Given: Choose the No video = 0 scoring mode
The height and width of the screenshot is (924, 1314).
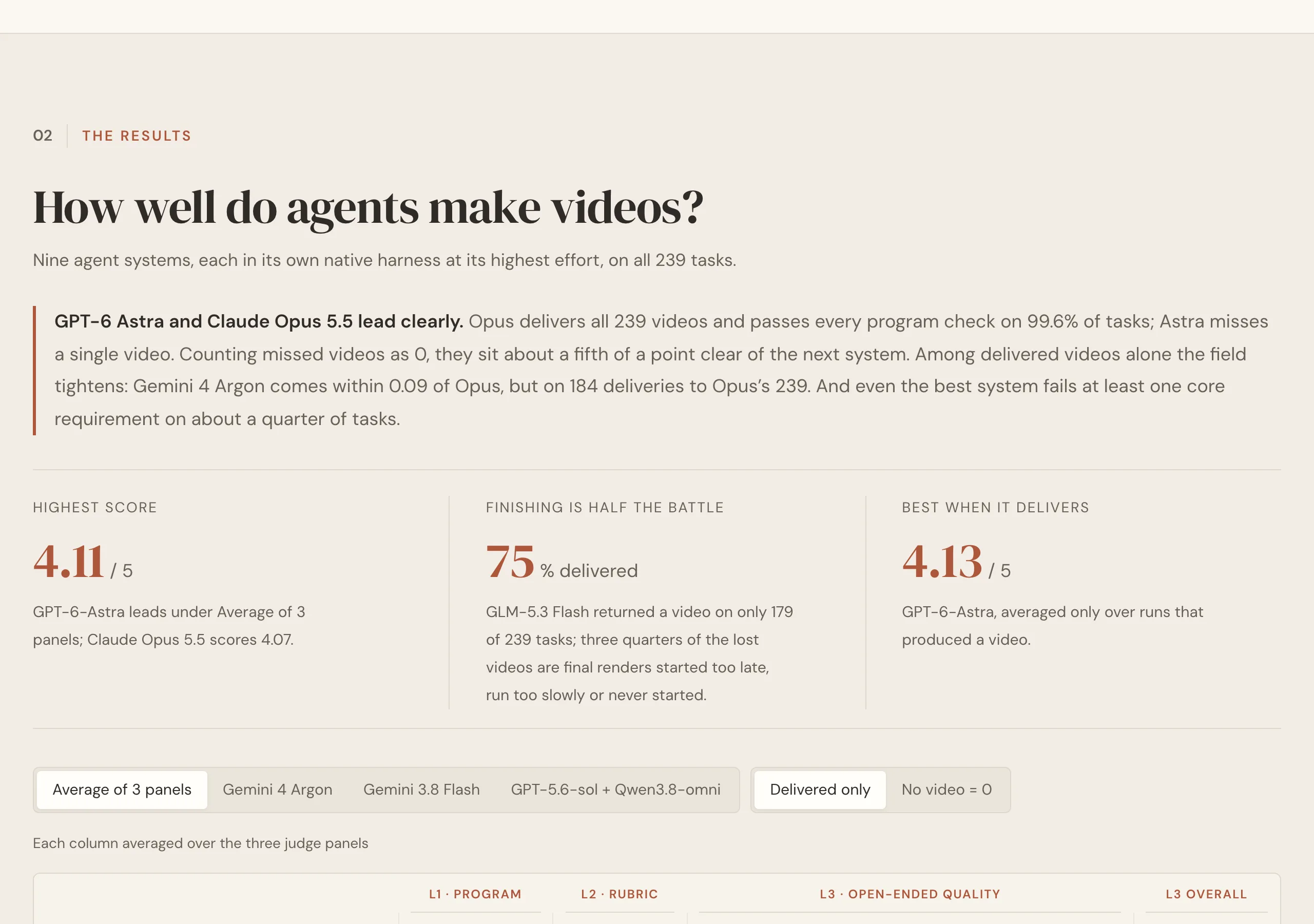Looking at the screenshot, I should [x=946, y=790].
